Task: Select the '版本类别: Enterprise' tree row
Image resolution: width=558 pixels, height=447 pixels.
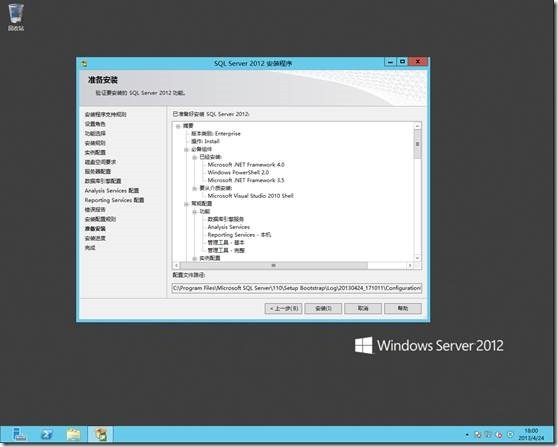Action: pos(216,134)
